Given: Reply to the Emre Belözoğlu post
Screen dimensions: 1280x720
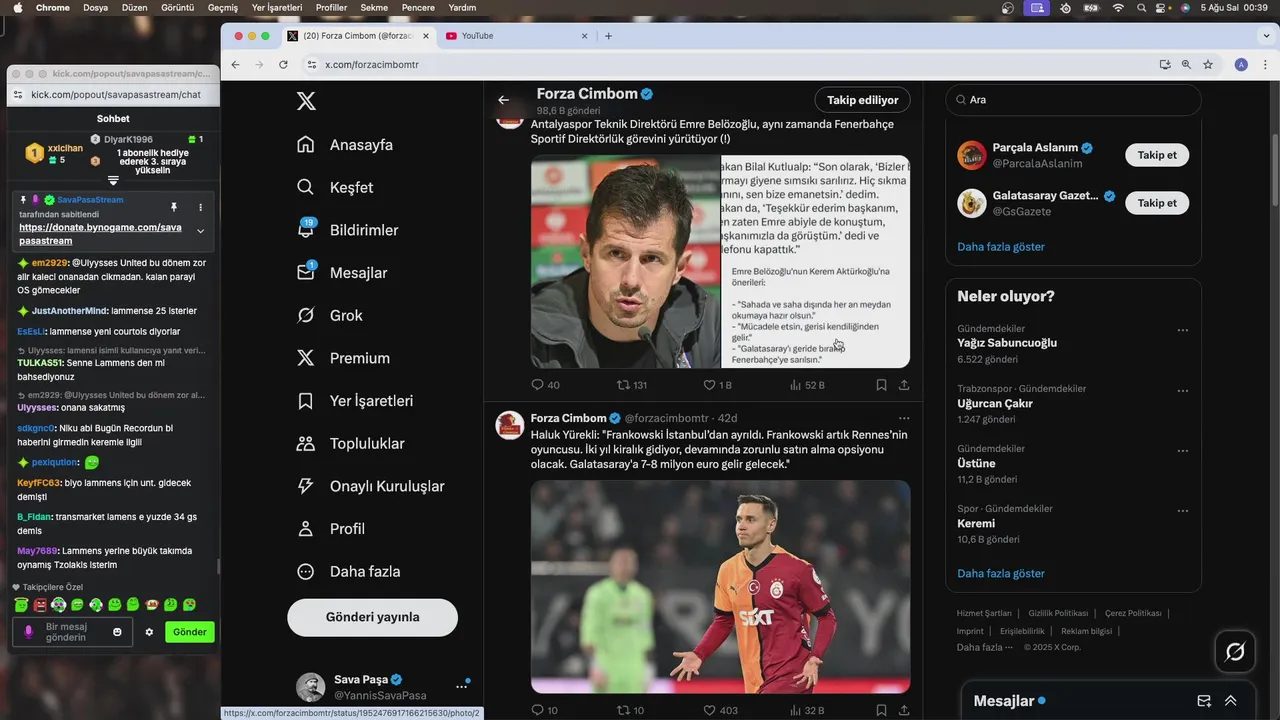Looking at the screenshot, I should (x=545, y=385).
